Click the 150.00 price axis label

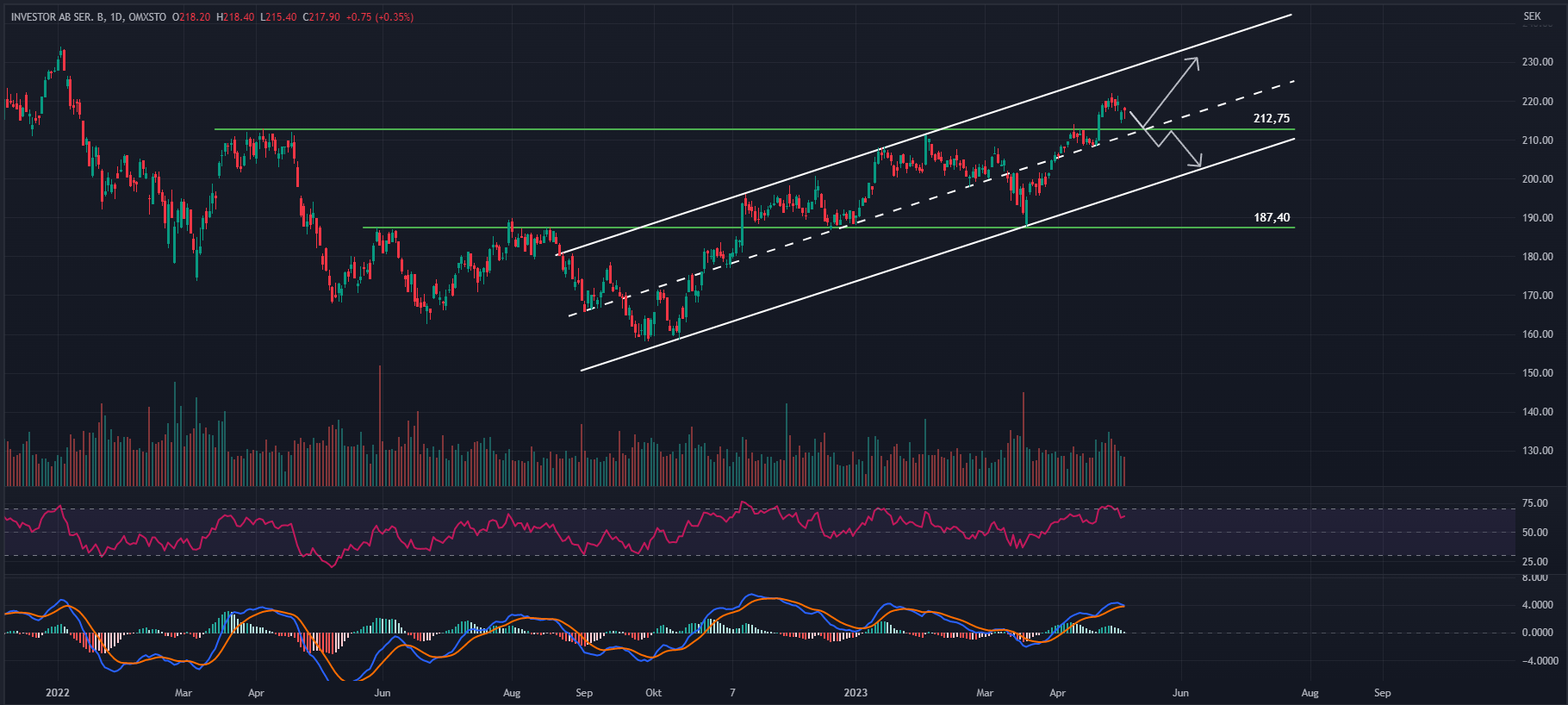(x=1537, y=373)
